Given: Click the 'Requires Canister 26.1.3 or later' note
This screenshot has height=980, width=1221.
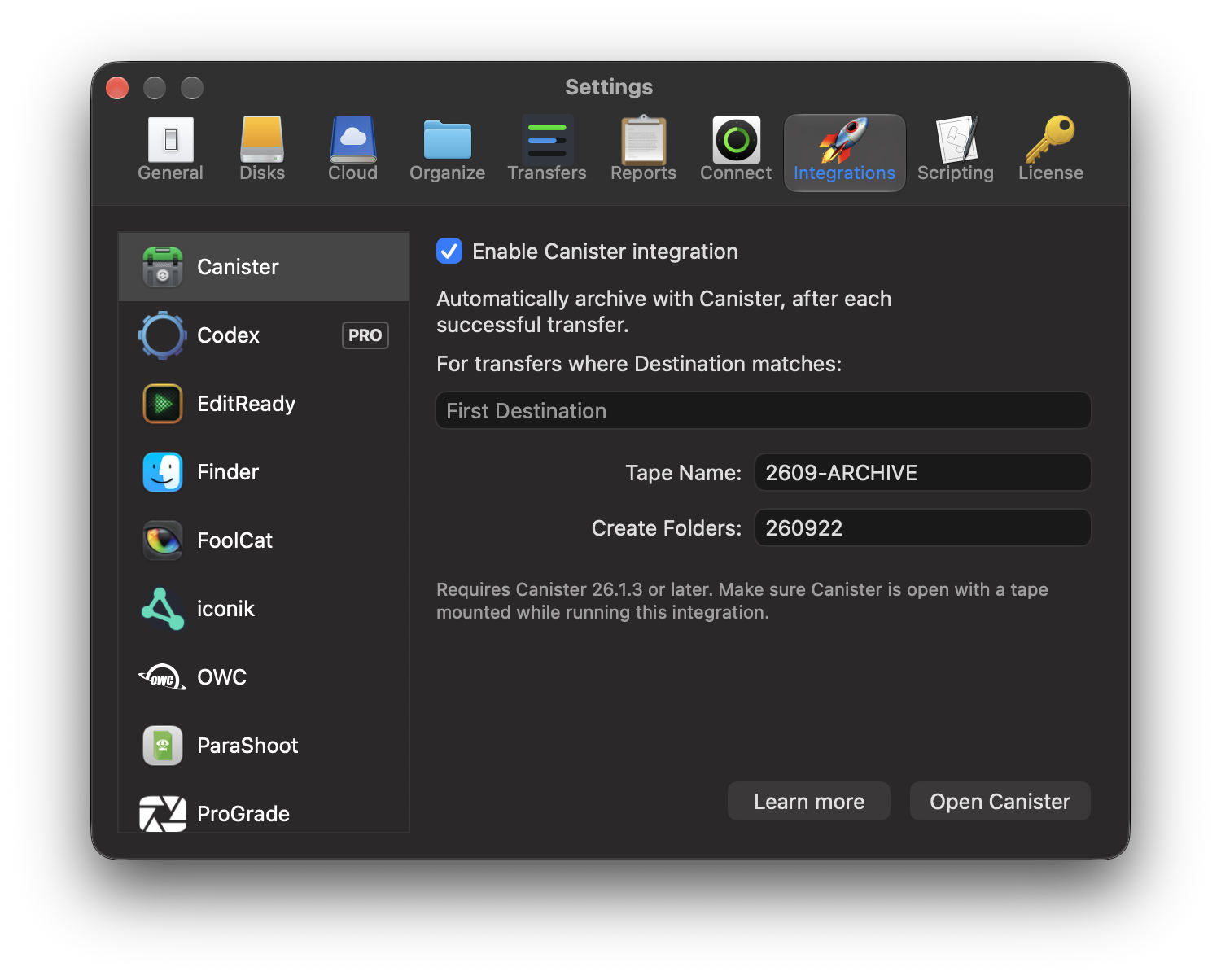Looking at the screenshot, I should coord(742,601).
